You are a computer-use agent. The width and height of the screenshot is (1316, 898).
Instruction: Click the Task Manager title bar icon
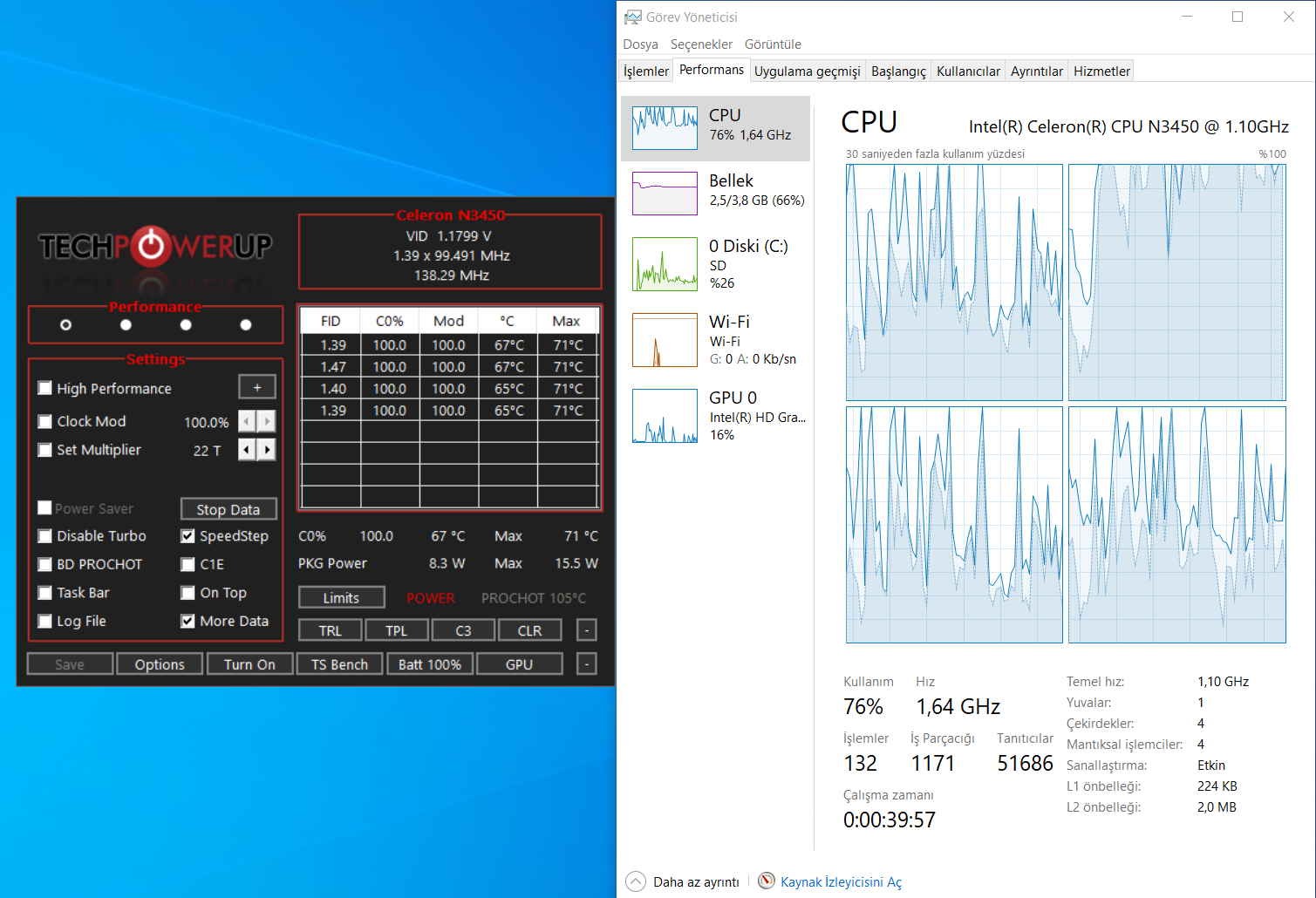click(633, 17)
